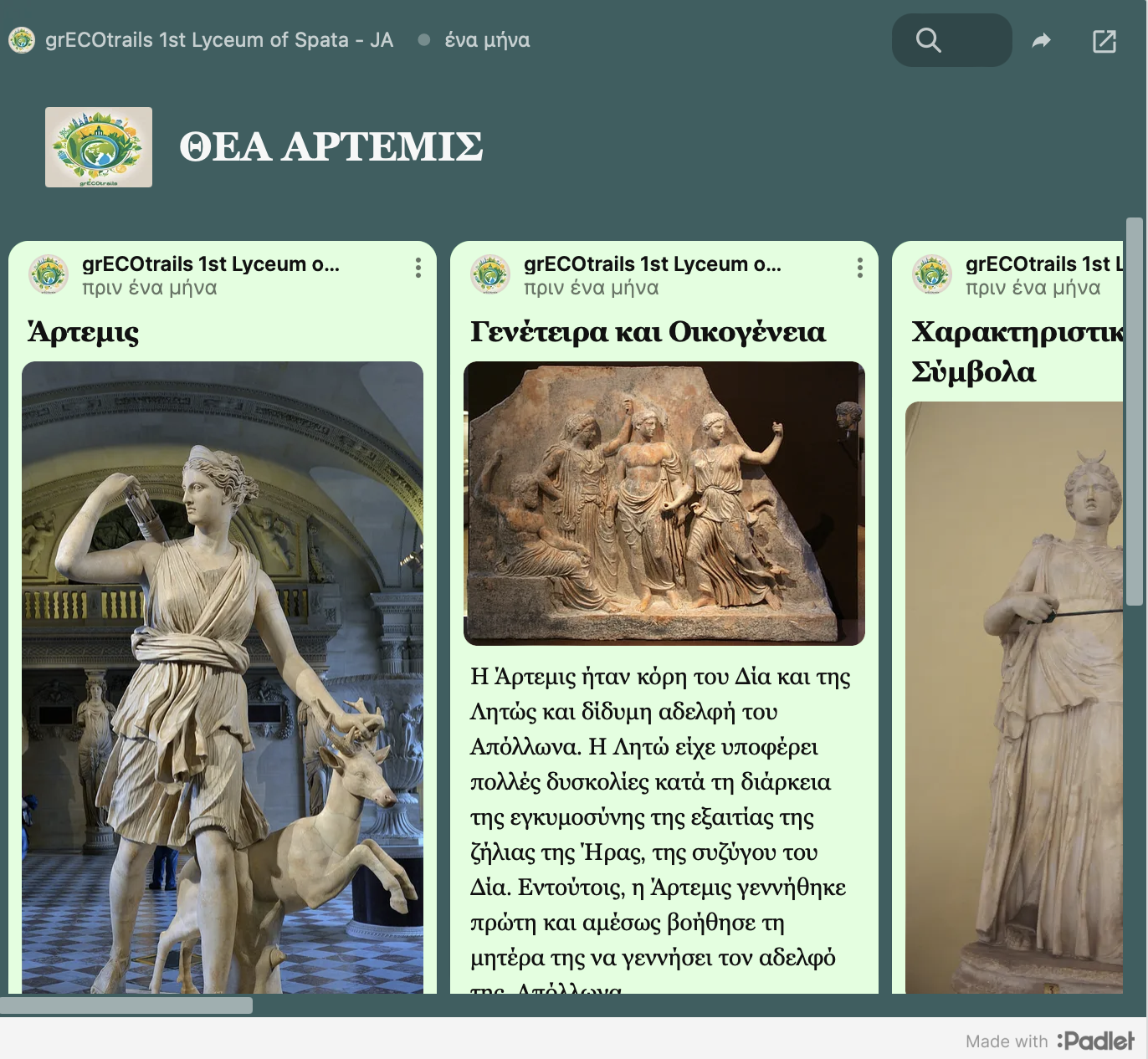1148x1059 pixels.
Task: Click the horizontal scrollbar at bottom
Action: click(127, 1005)
